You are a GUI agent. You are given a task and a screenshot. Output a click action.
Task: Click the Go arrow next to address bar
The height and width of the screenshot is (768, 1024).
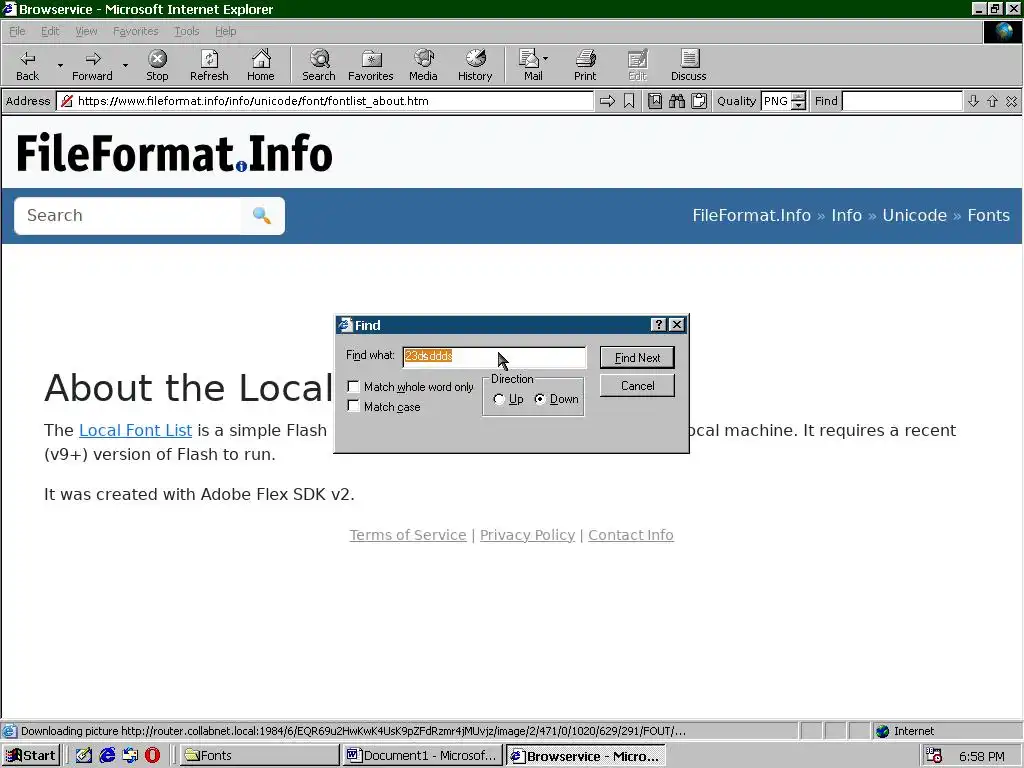pos(607,101)
